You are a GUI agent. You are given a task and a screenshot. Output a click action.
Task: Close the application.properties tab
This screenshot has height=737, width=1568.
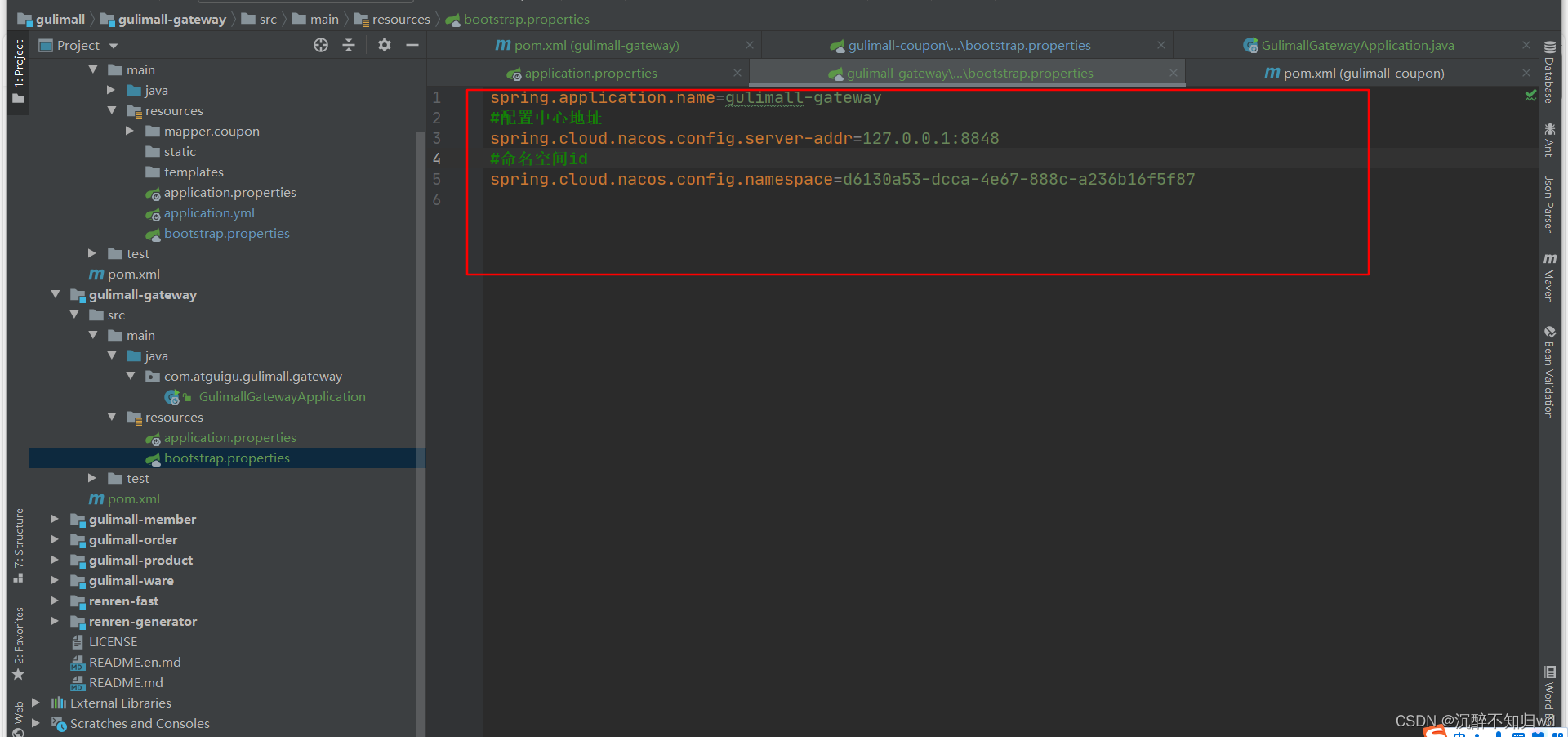pyautogui.click(x=737, y=74)
